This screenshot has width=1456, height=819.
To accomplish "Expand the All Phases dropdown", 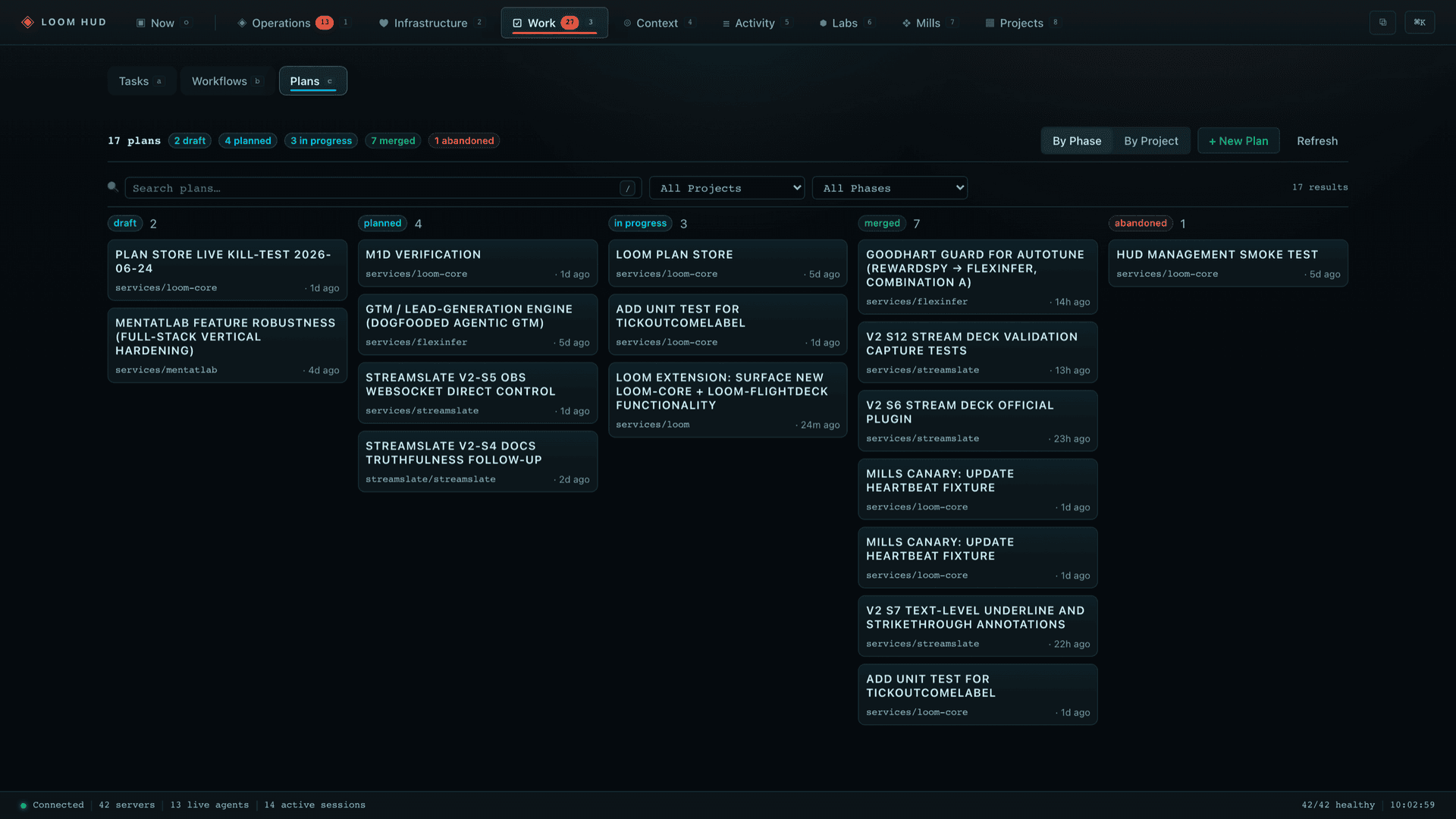I will [x=890, y=188].
